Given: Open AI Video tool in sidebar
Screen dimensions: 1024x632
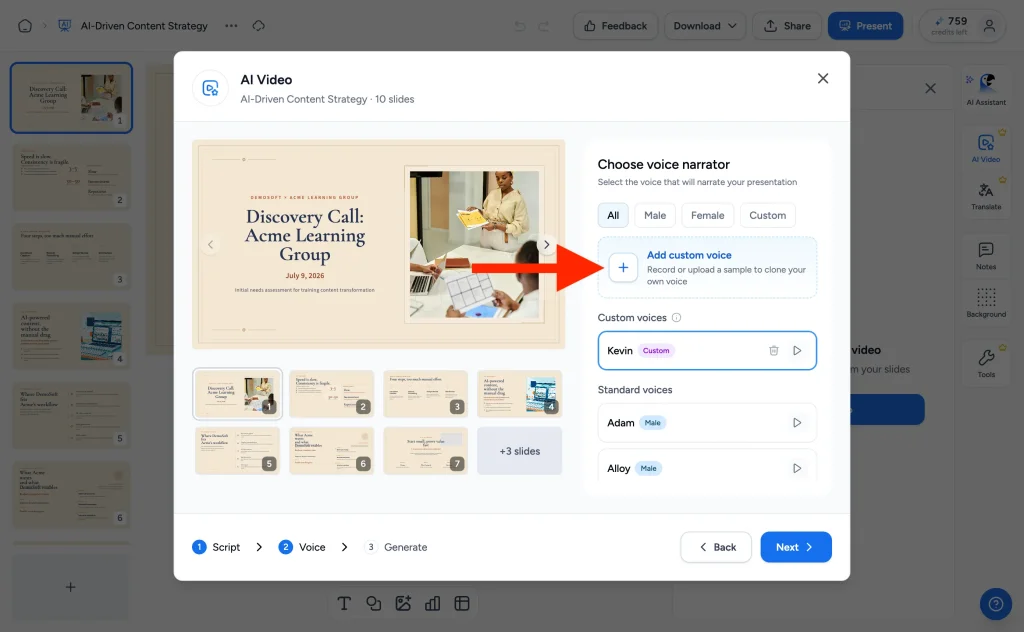Looking at the screenshot, I should tap(986, 147).
